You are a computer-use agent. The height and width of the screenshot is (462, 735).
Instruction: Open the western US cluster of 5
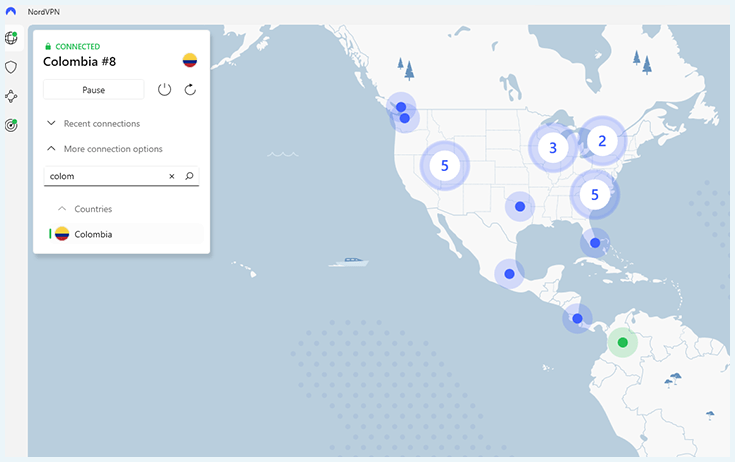[444, 165]
